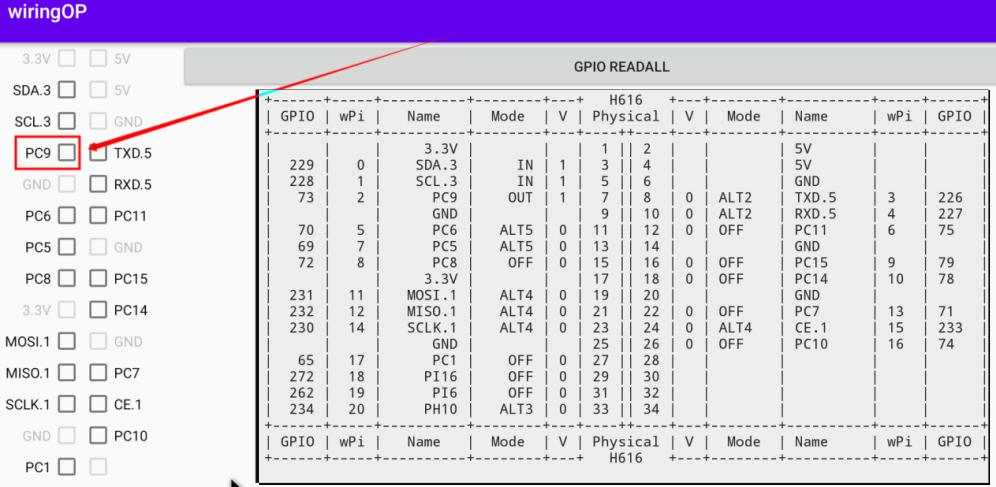
Task: Click the H616 label atop the table
Action: [626, 100]
